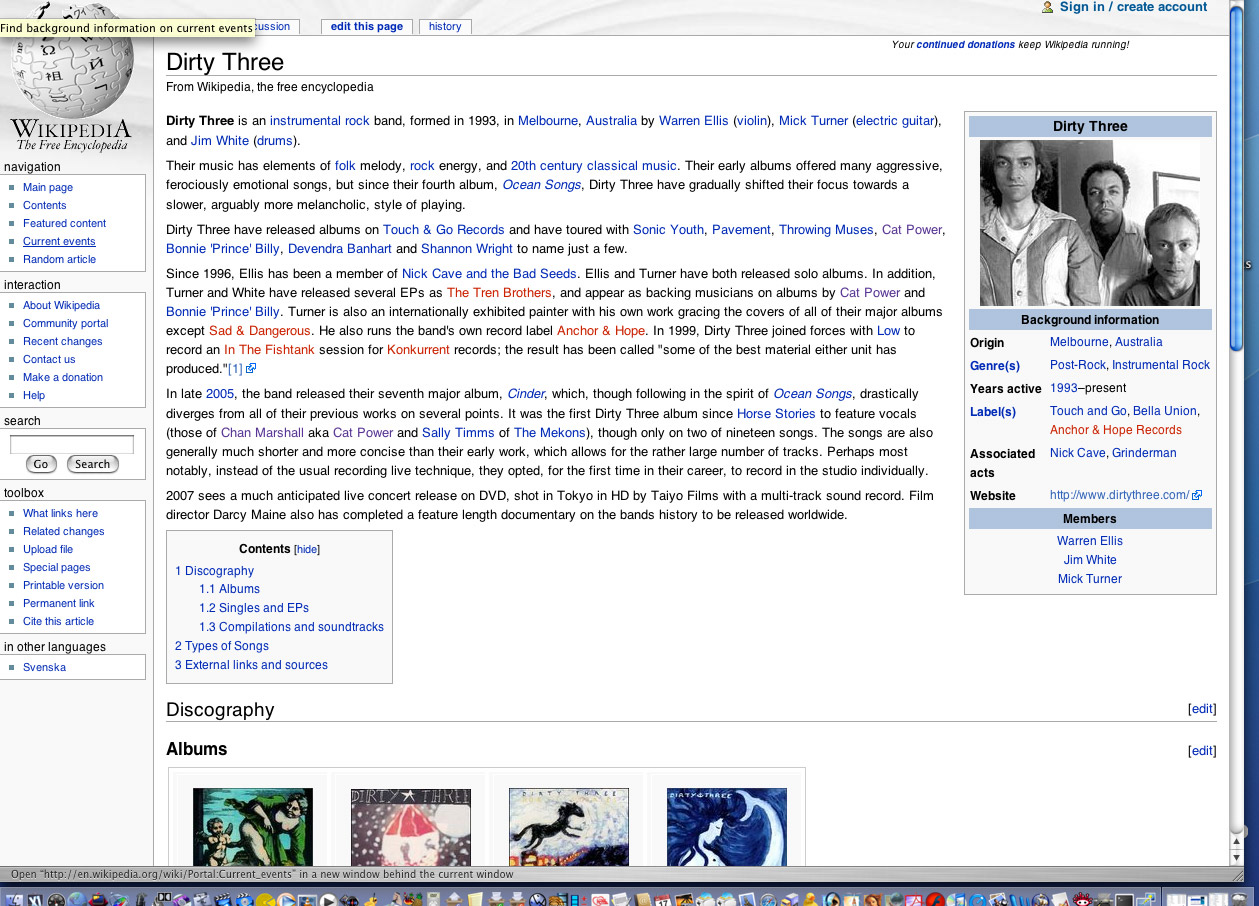Jump to '1.3 Compilations and soundtracks'
This screenshot has height=906, width=1259.
(291, 627)
